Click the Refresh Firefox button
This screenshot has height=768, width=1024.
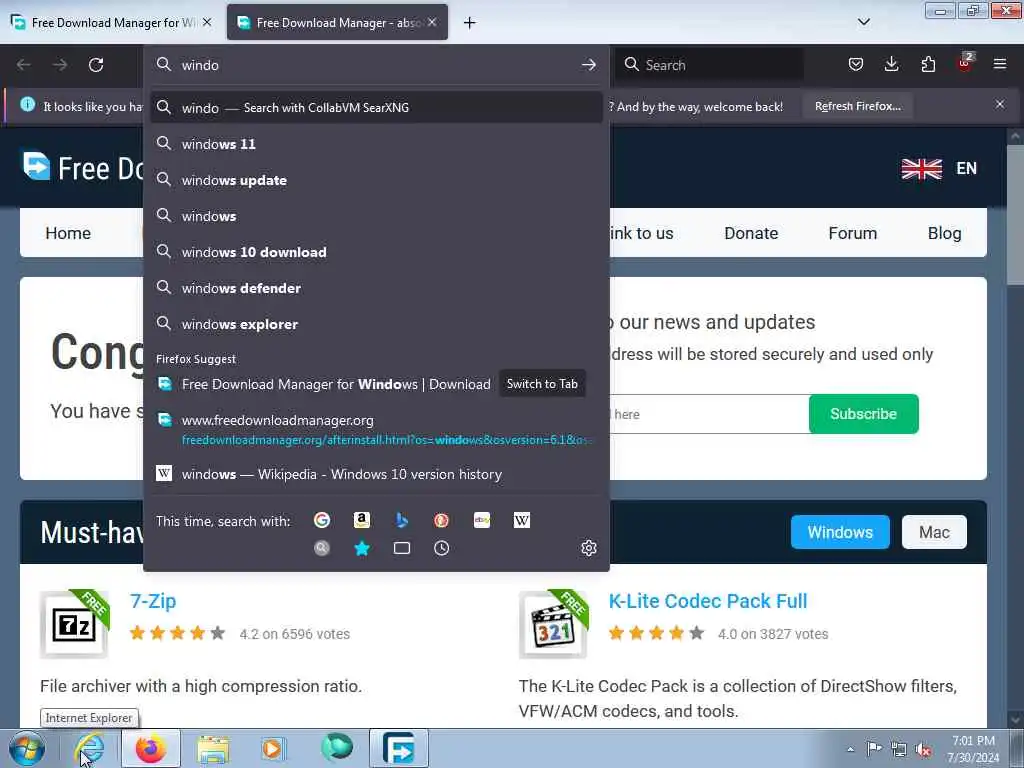click(857, 106)
